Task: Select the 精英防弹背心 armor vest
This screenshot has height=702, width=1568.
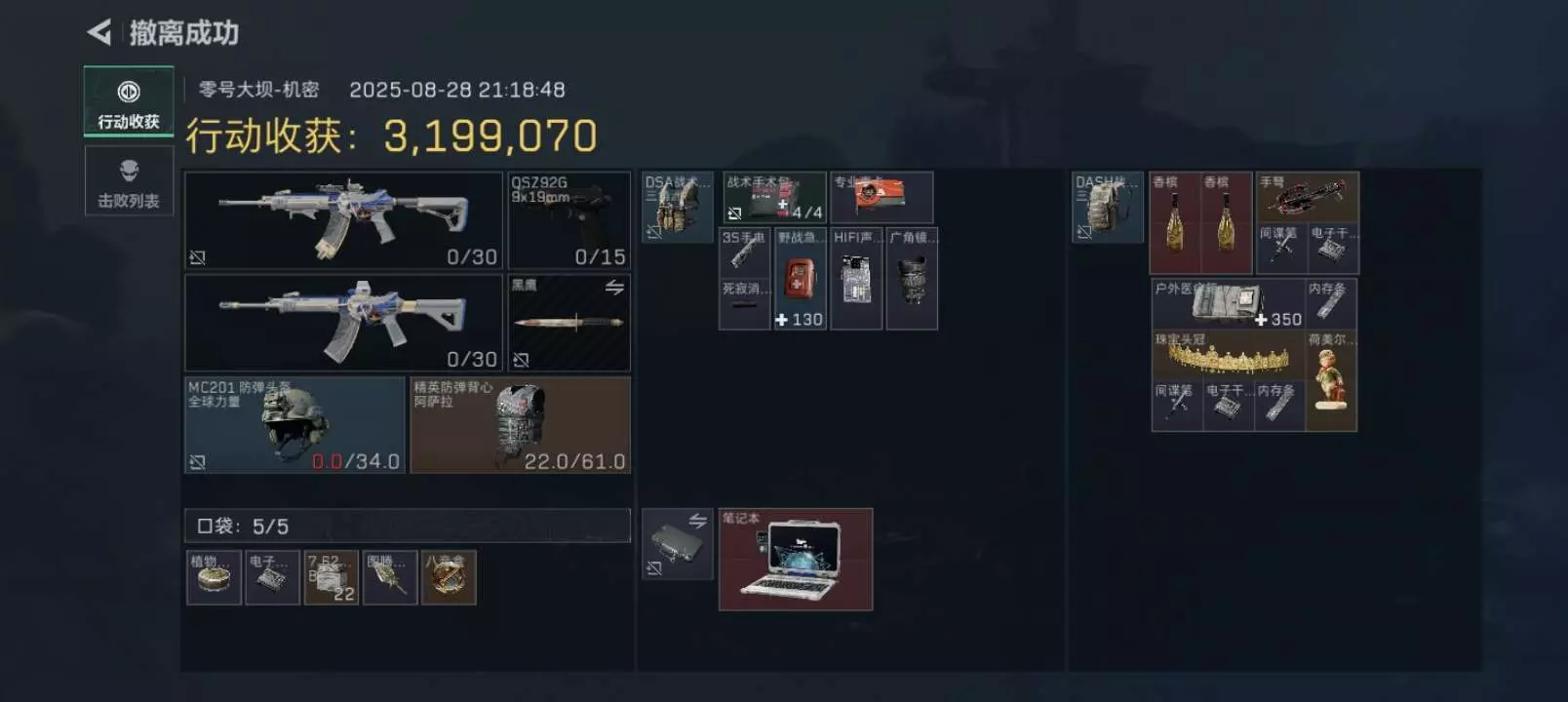Action: click(x=520, y=425)
